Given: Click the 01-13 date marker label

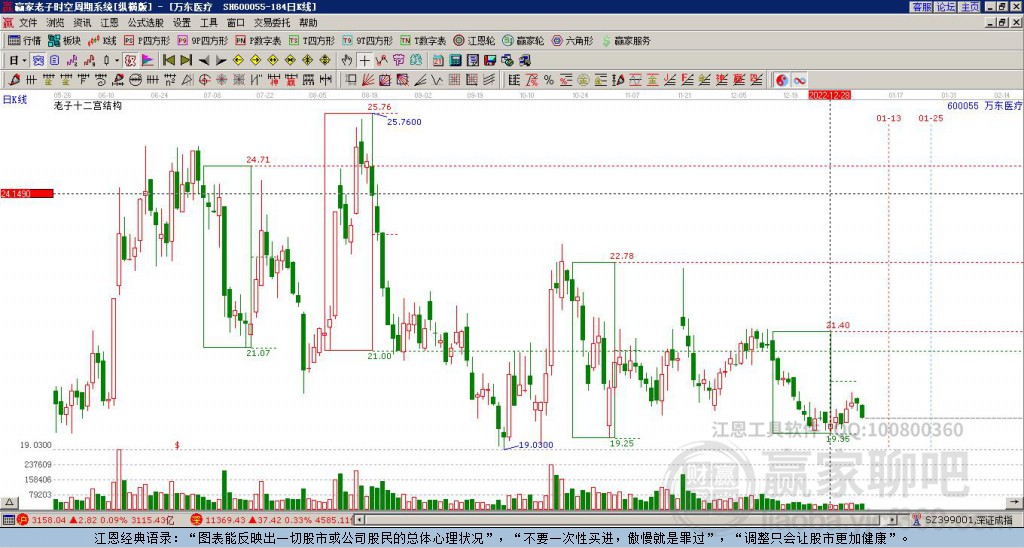Looking at the screenshot, I should [888, 118].
